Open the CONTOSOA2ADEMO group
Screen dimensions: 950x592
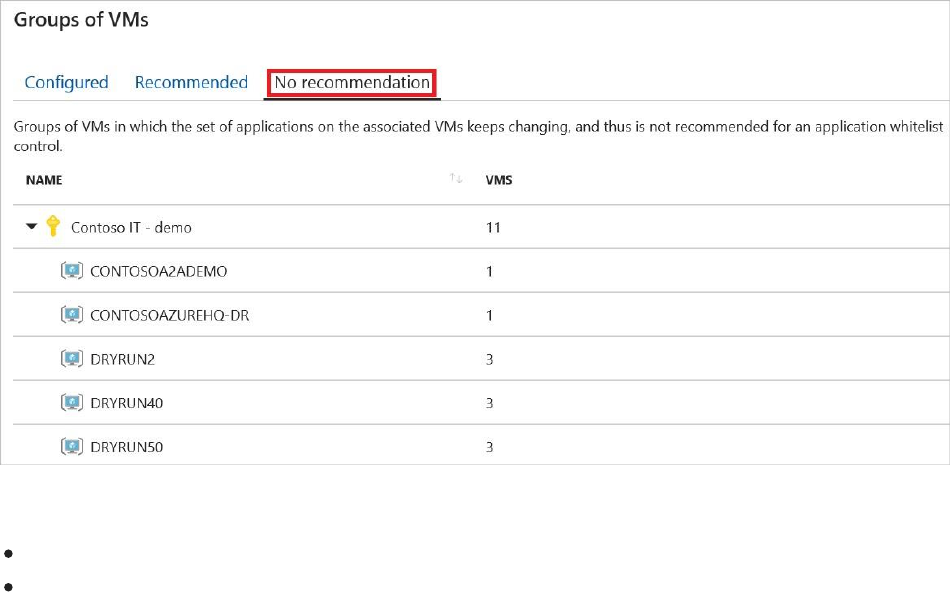152,271
